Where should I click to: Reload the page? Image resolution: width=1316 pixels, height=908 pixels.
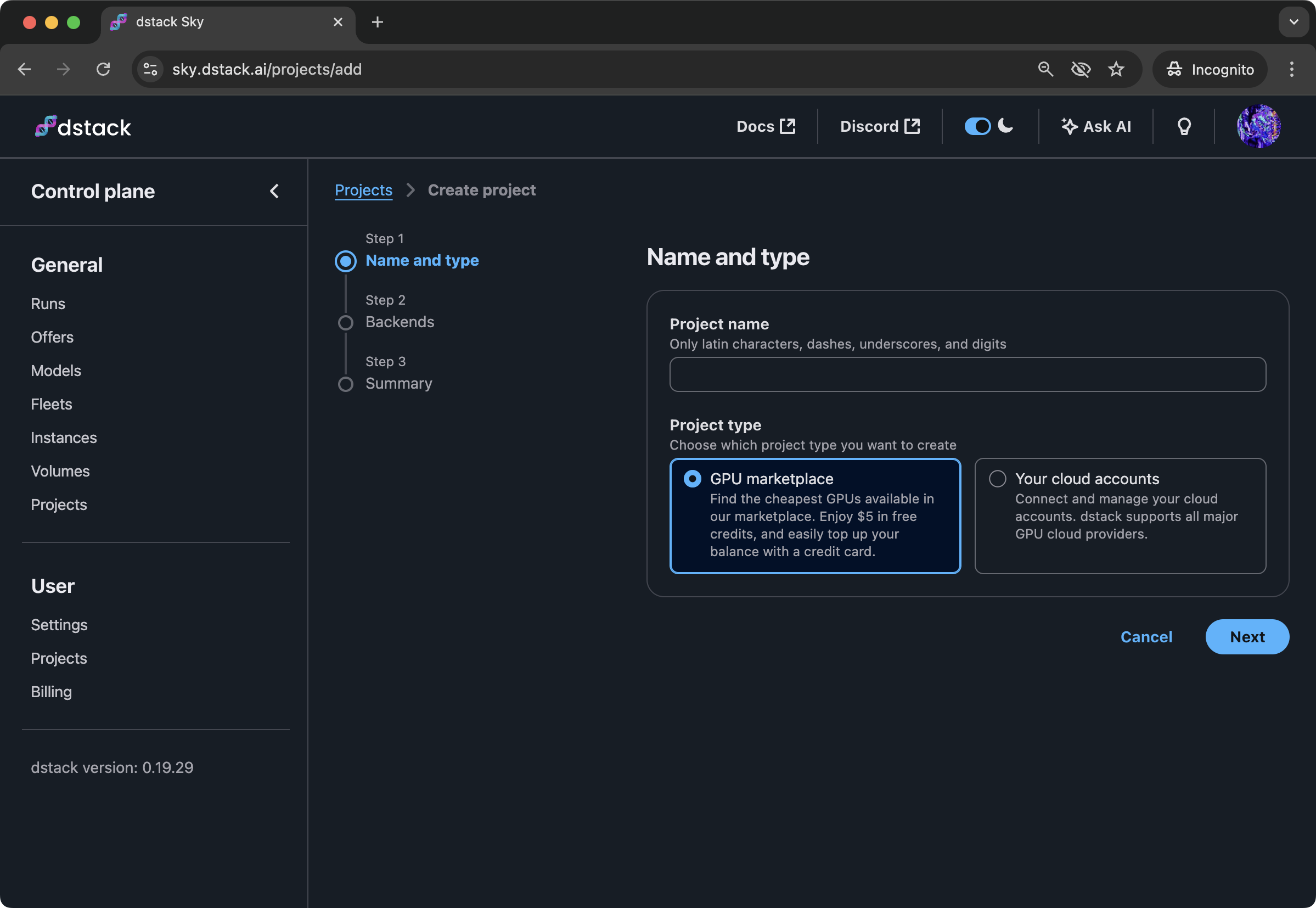(103, 69)
